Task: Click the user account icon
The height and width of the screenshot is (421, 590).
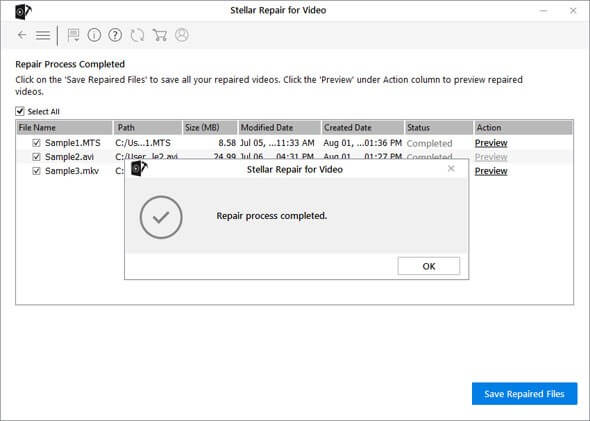Action: tap(182, 35)
